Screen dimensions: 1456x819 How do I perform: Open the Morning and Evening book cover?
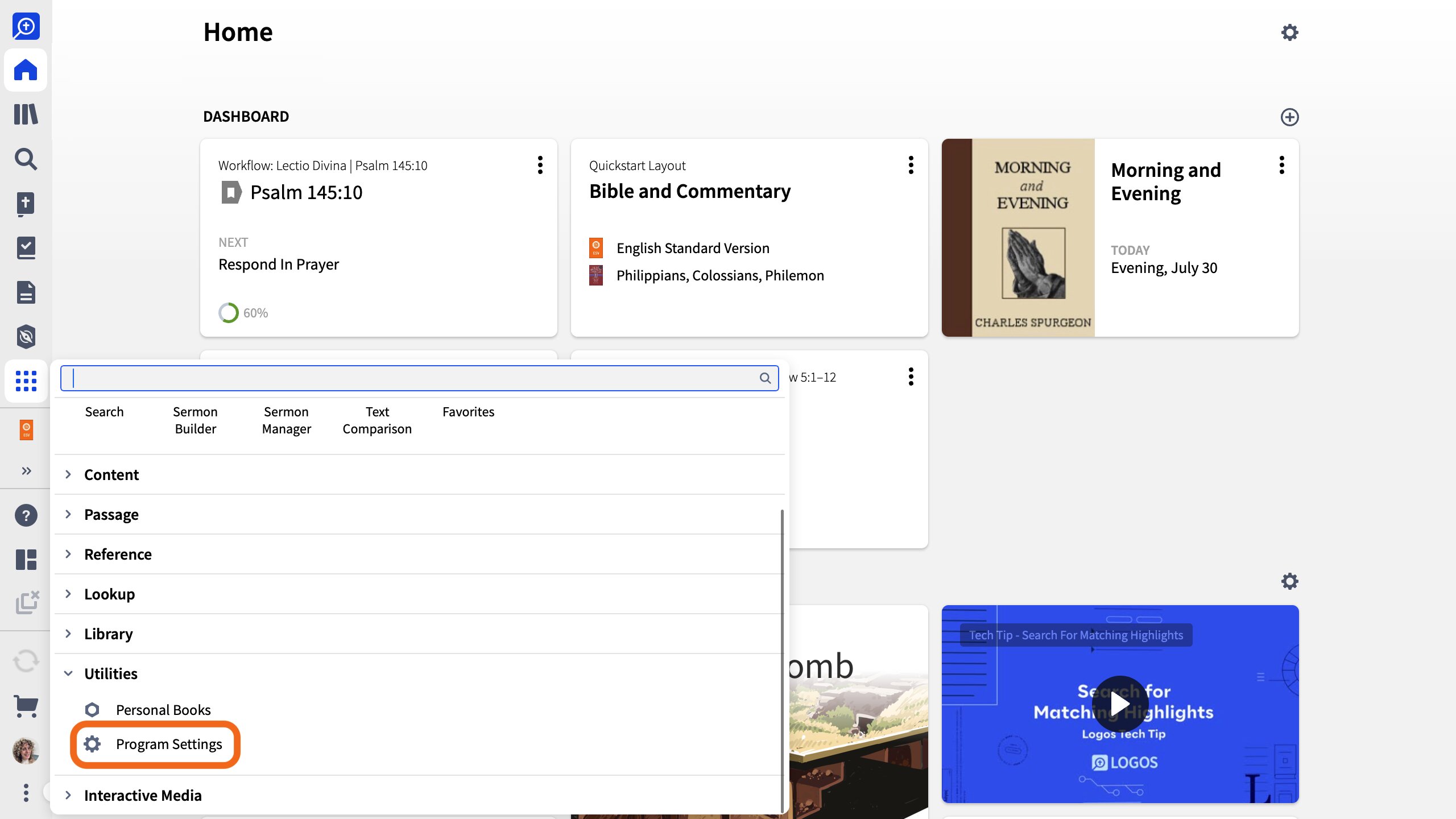pyautogui.click(x=1018, y=238)
